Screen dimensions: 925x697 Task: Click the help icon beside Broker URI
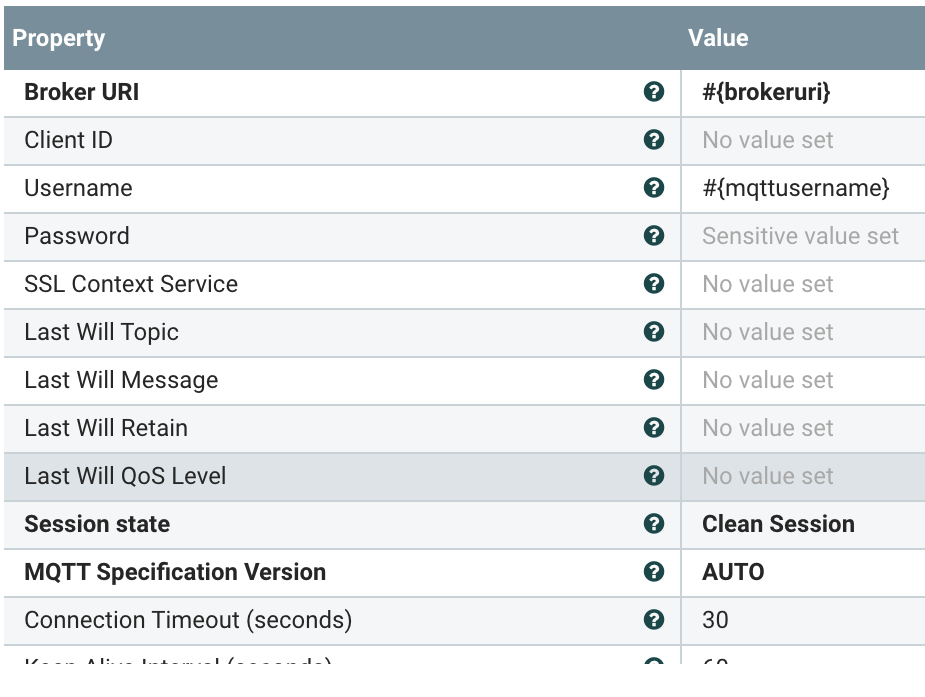coord(654,92)
